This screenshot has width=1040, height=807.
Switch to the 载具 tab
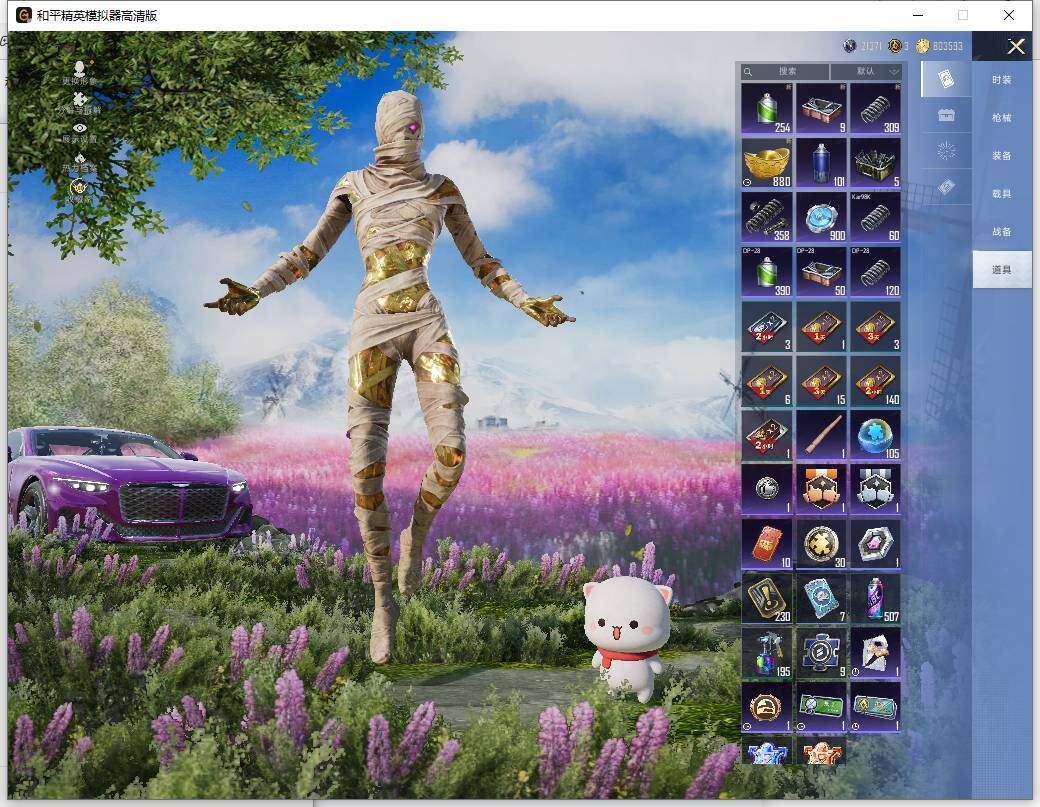pos(1002,194)
